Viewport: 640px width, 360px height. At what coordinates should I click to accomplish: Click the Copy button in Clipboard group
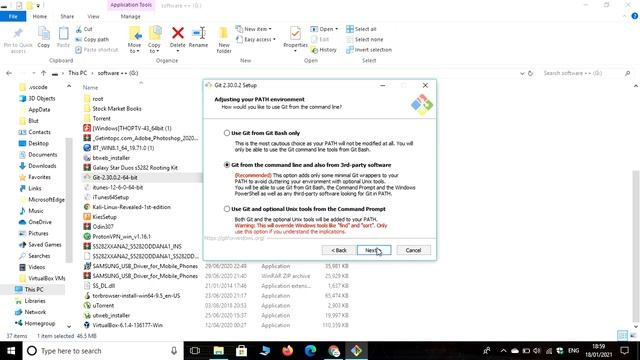coord(44,37)
